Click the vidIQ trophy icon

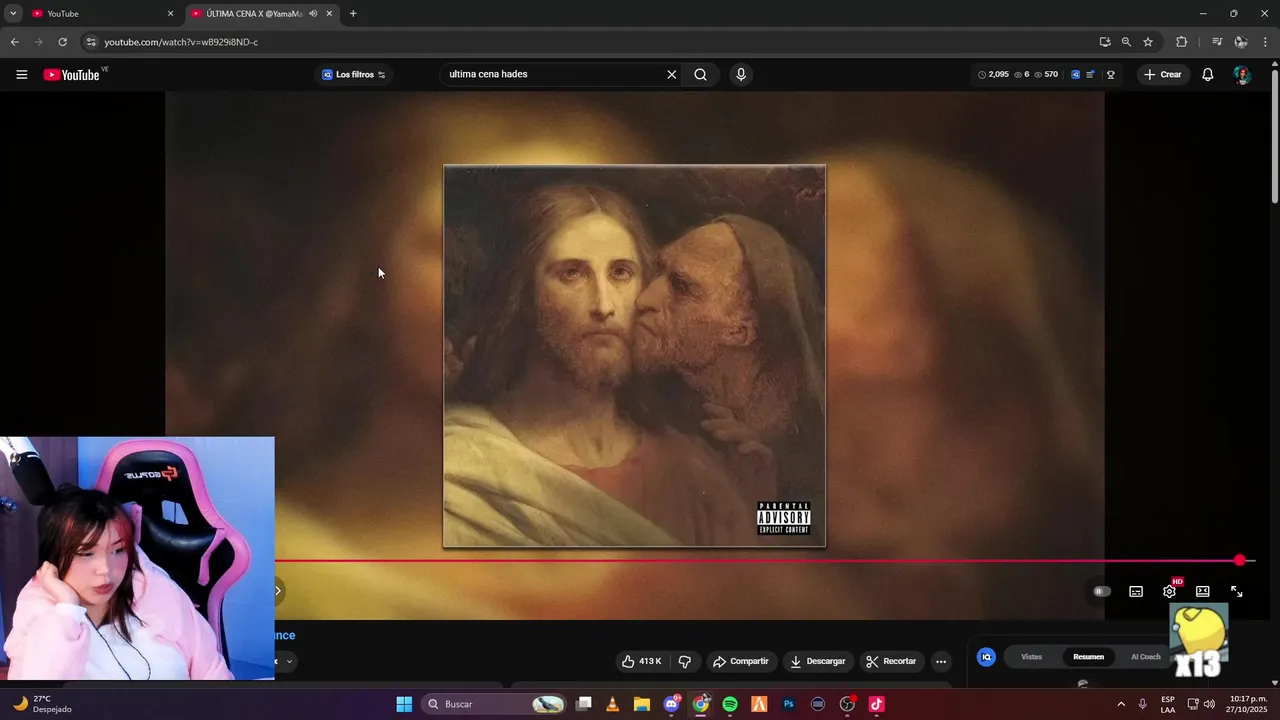(x=1110, y=75)
